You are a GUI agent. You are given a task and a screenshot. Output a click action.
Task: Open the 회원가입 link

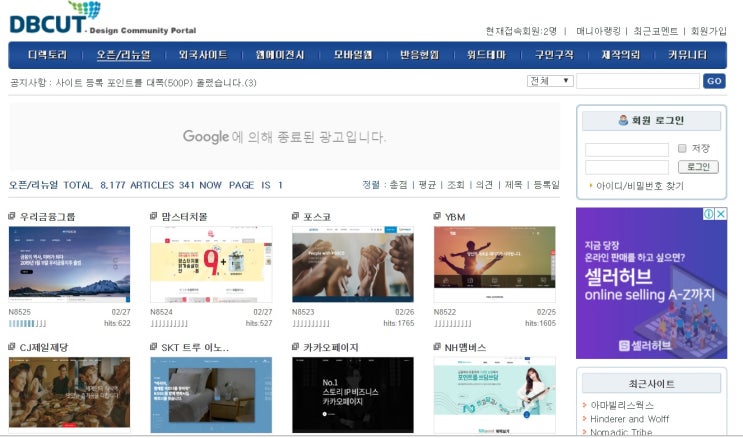click(x=708, y=31)
